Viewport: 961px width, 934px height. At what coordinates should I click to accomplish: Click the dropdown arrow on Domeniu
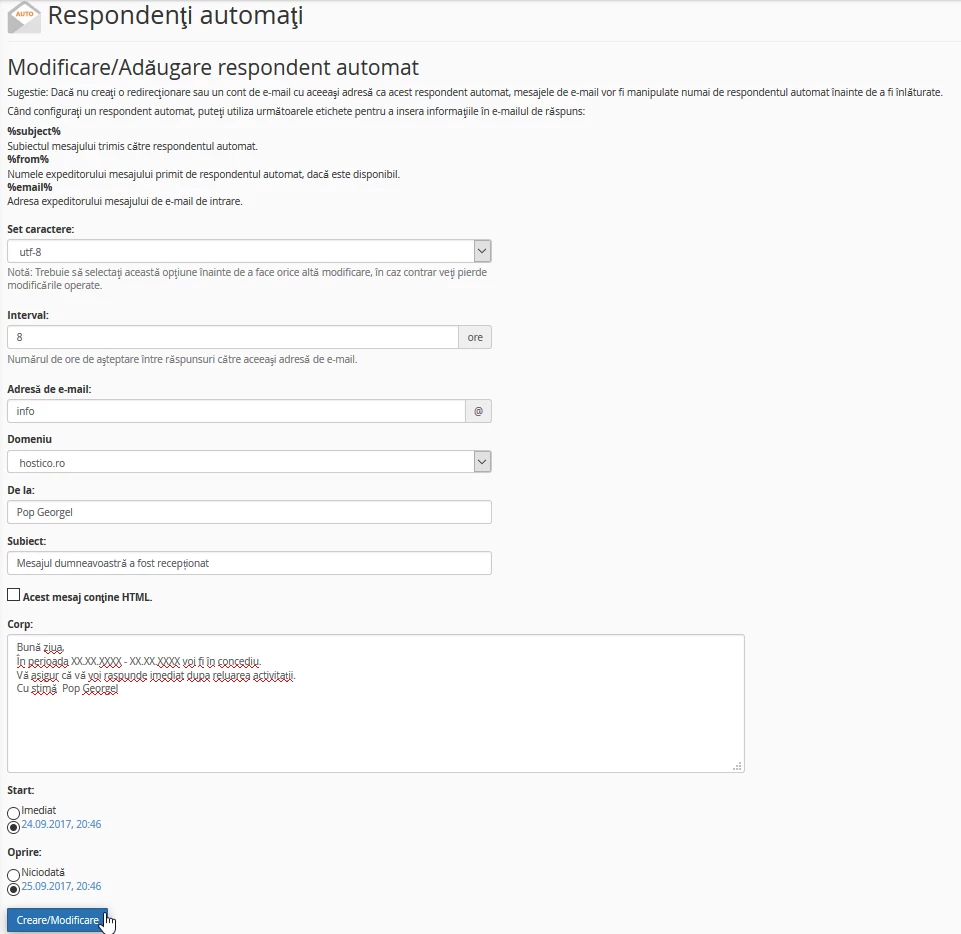tap(481, 461)
